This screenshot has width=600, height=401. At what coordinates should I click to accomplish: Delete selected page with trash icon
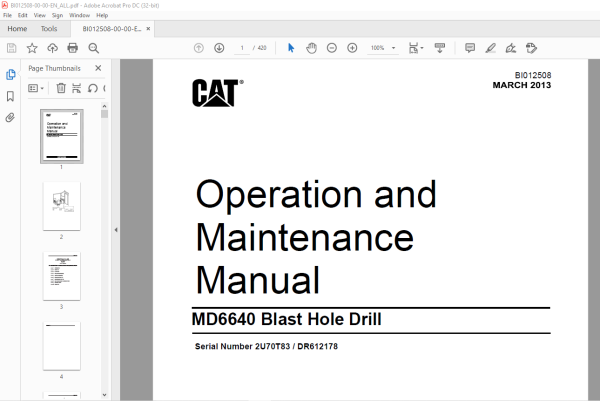pyautogui.click(x=61, y=88)
